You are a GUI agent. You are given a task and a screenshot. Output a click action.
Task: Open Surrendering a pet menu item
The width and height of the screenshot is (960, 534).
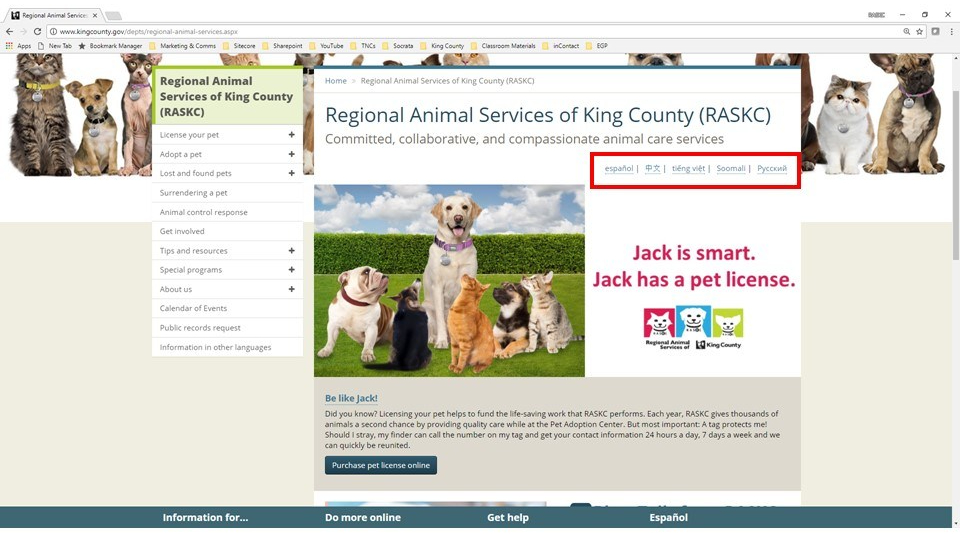click(x=194, y=193)
